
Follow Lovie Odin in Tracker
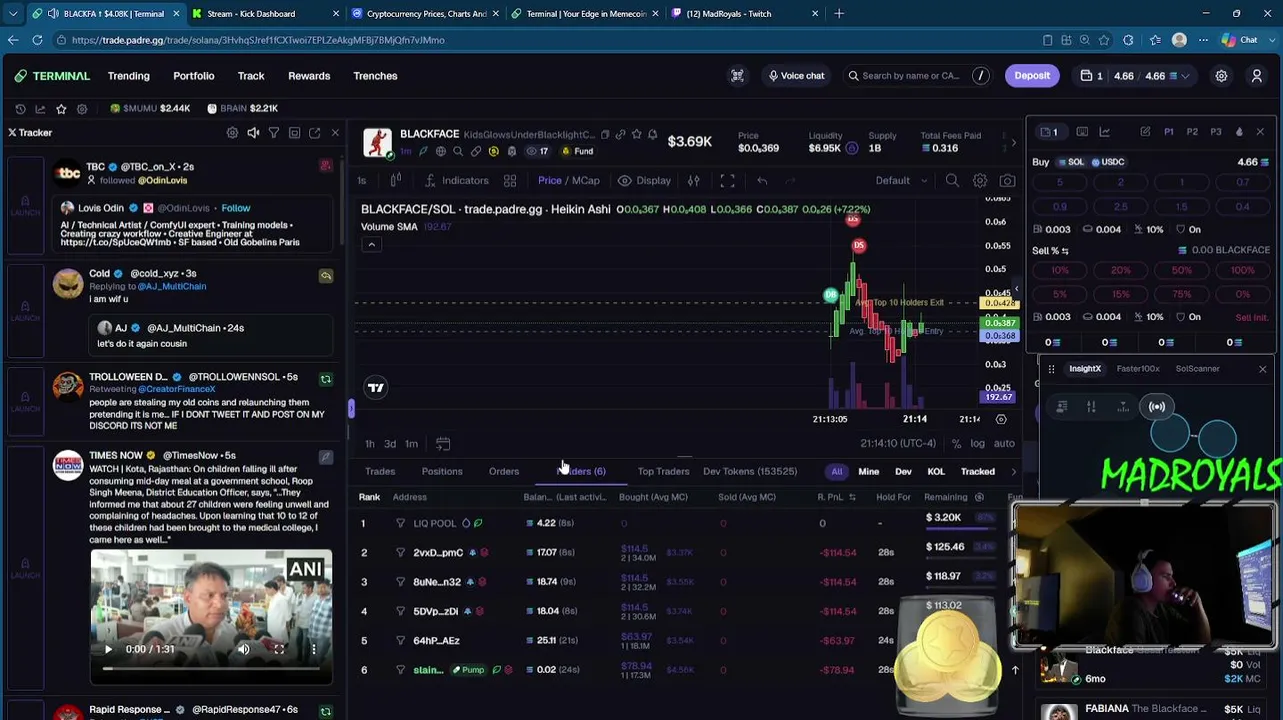point(236,208)
